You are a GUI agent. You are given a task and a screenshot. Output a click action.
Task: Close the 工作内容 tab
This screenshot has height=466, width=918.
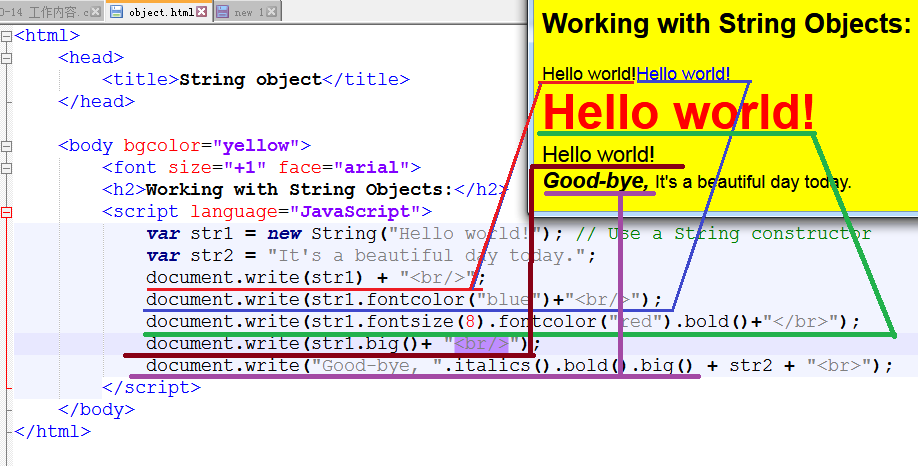[x=96, y=12]
